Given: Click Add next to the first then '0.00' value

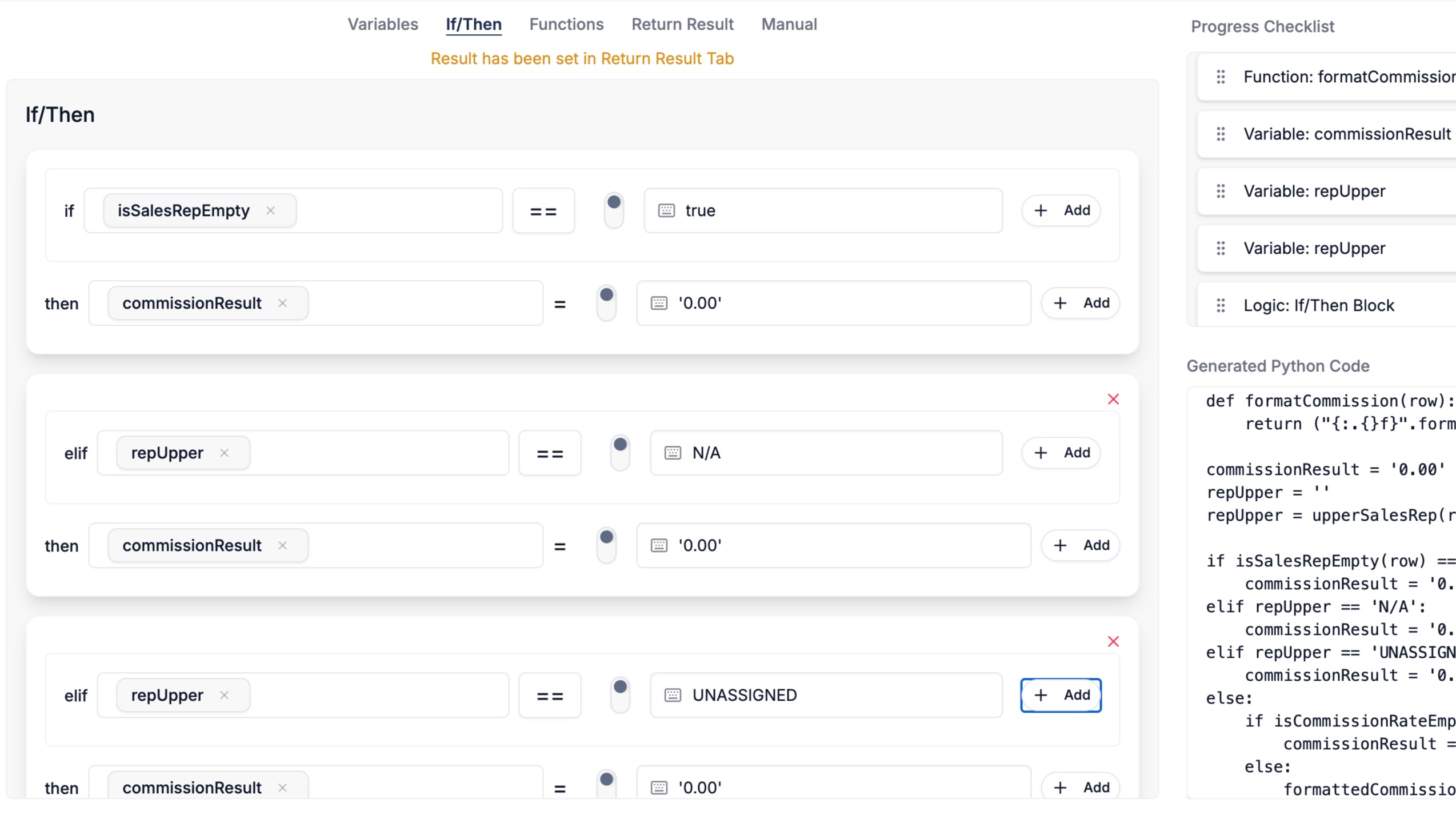Looking at the screenshot, I should click(1080, 303).
